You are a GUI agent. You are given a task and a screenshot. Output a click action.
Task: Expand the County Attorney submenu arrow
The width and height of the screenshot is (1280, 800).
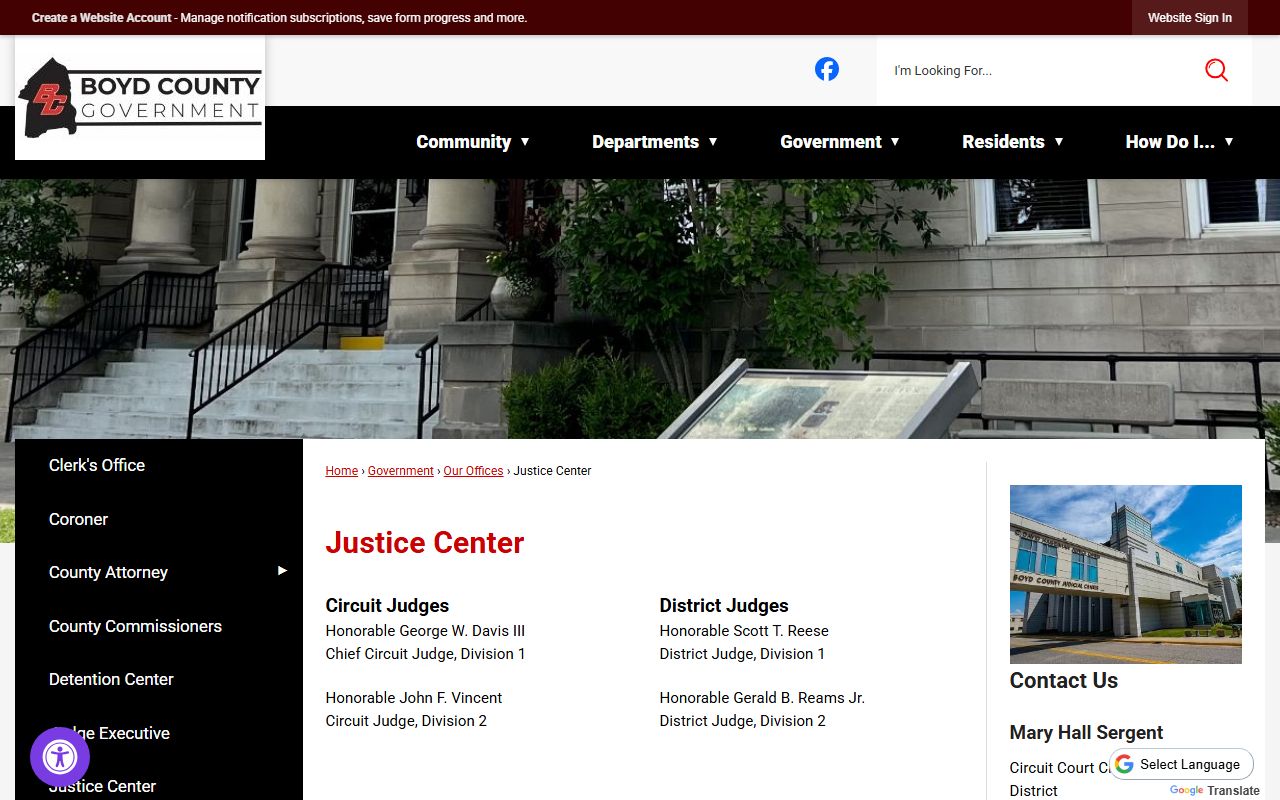(x=282, y=571)
